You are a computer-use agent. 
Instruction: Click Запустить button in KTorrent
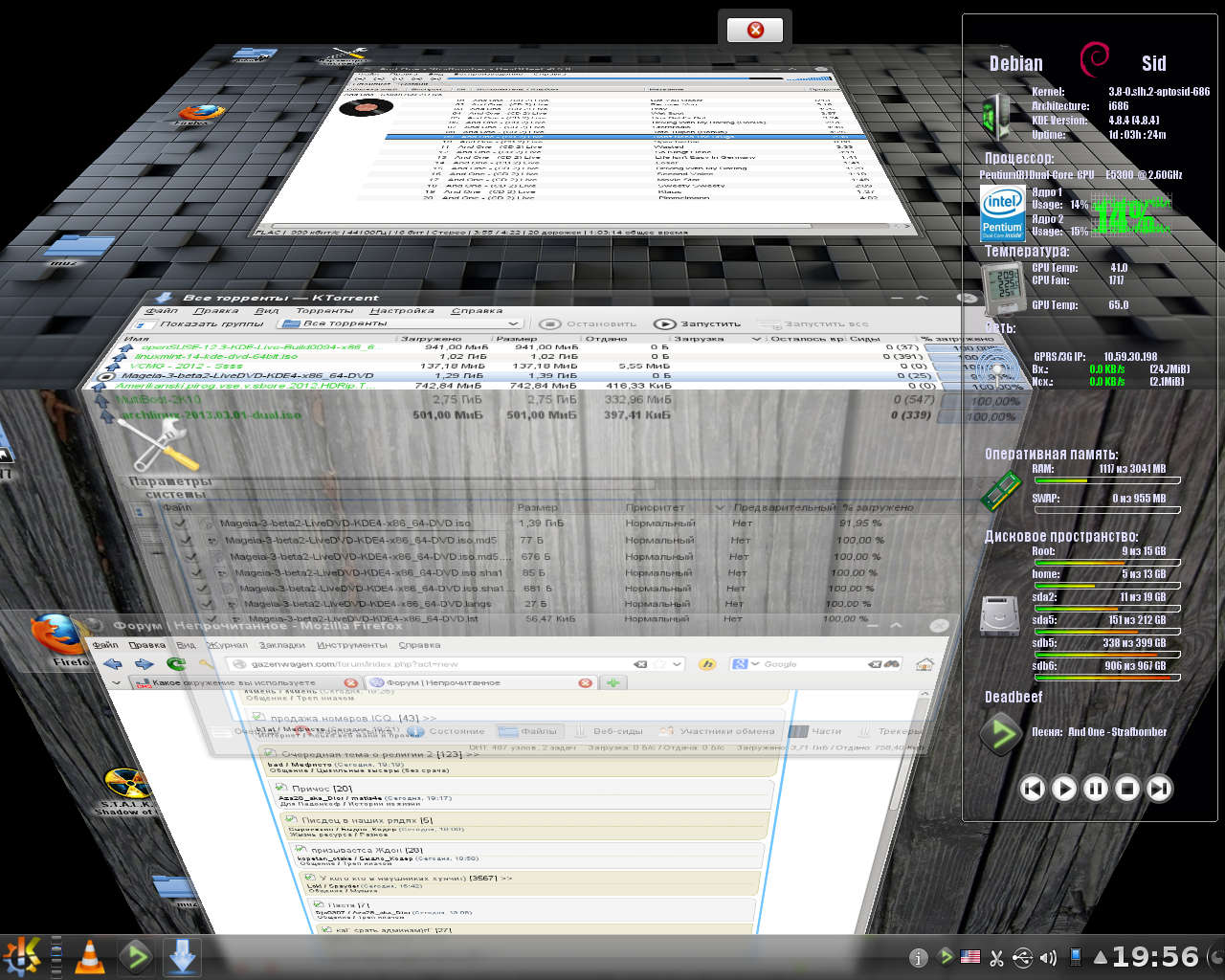coord(698,323)
